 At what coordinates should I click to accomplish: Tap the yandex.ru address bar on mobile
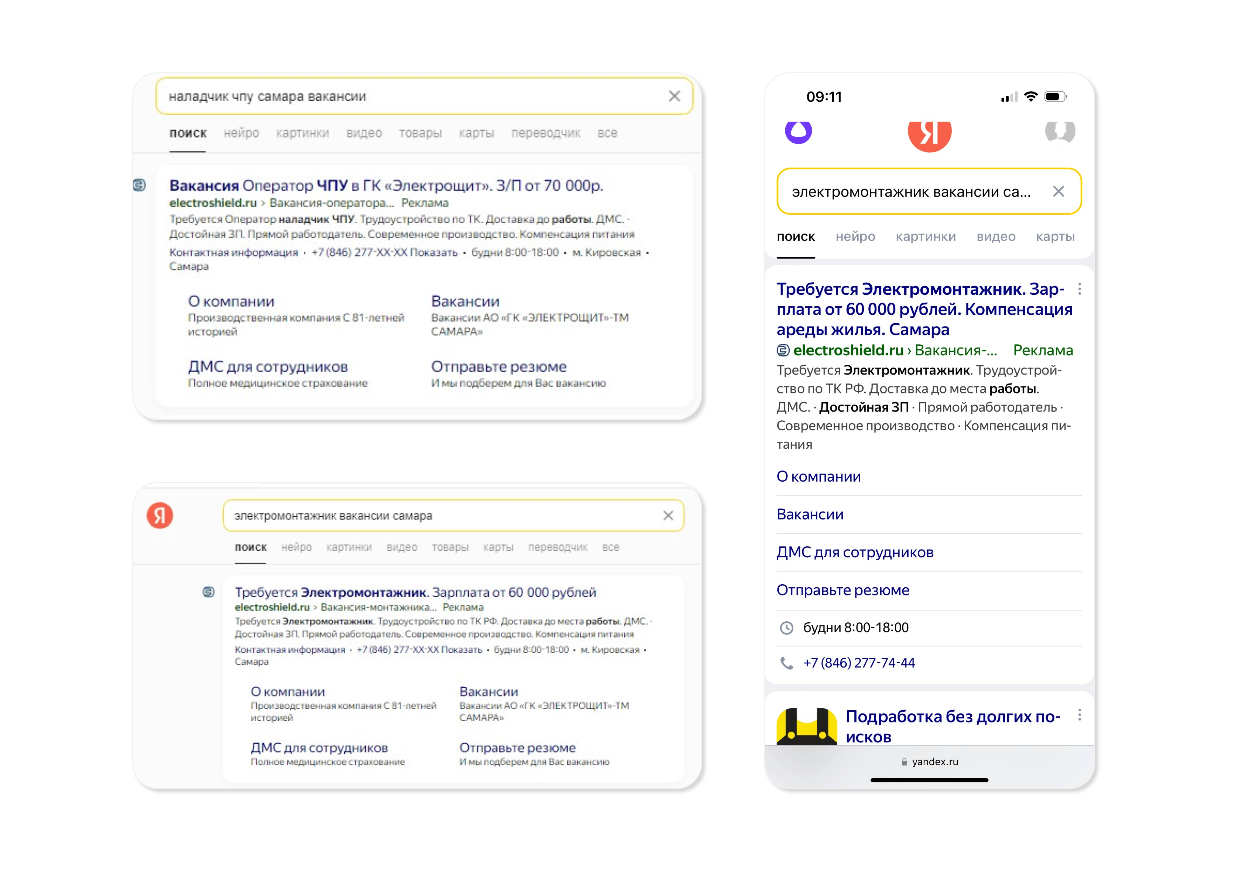929,762
